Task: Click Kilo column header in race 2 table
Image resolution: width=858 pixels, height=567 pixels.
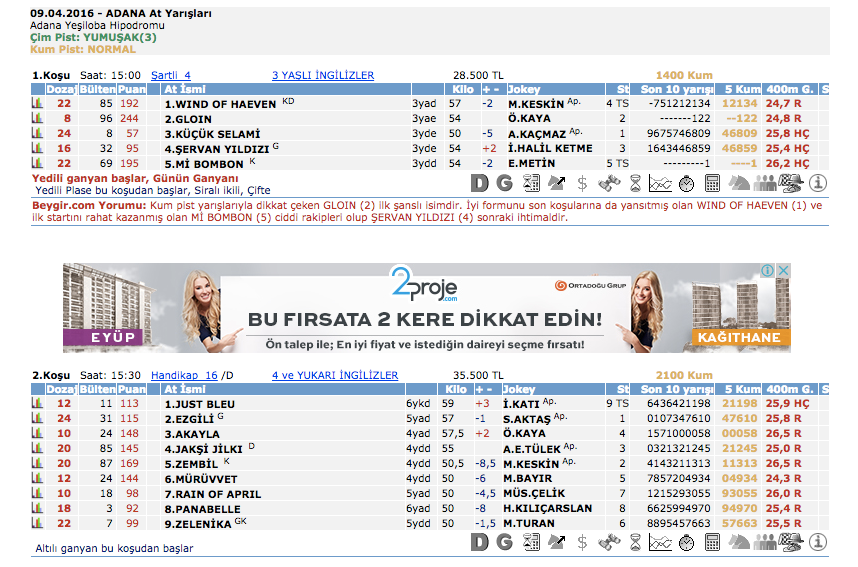Action: (455, 389)
